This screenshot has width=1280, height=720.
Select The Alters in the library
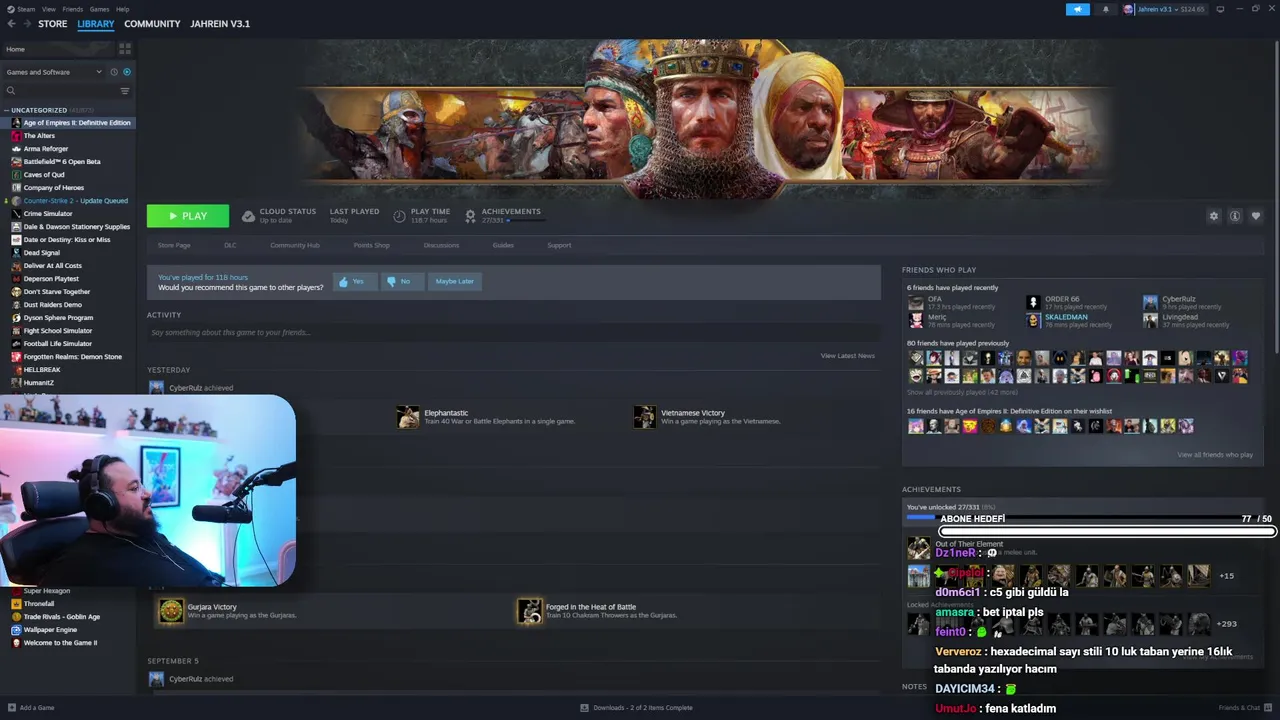coord(39,136)
